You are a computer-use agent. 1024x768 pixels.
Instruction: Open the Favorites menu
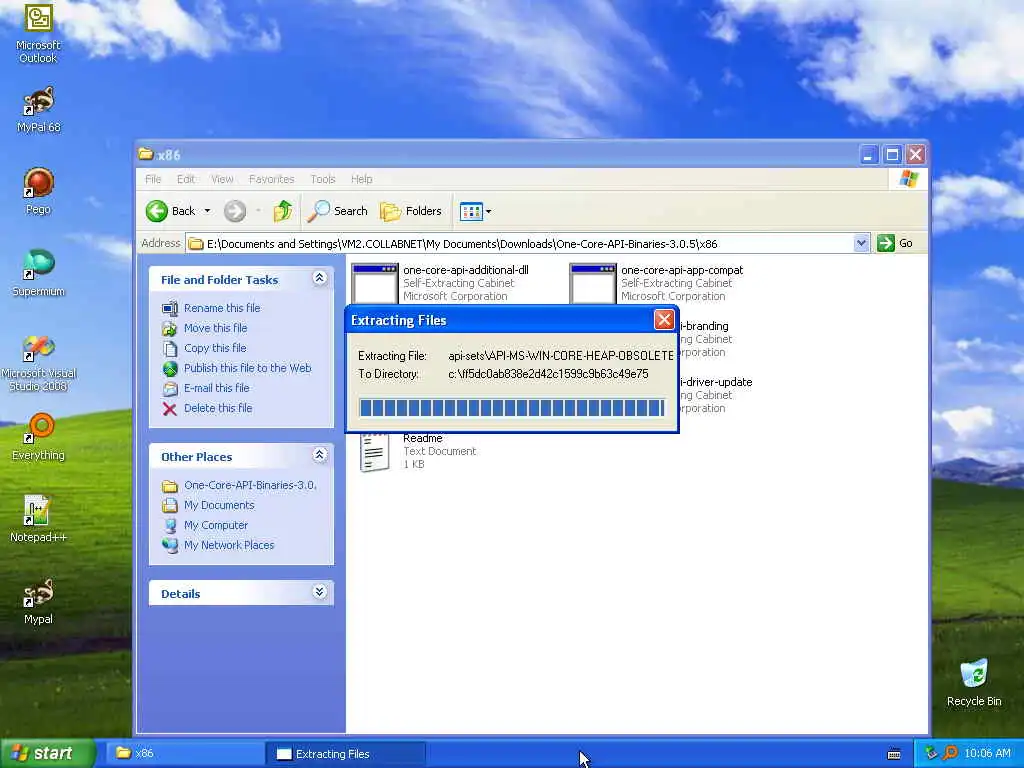click(x=272, y=179)
